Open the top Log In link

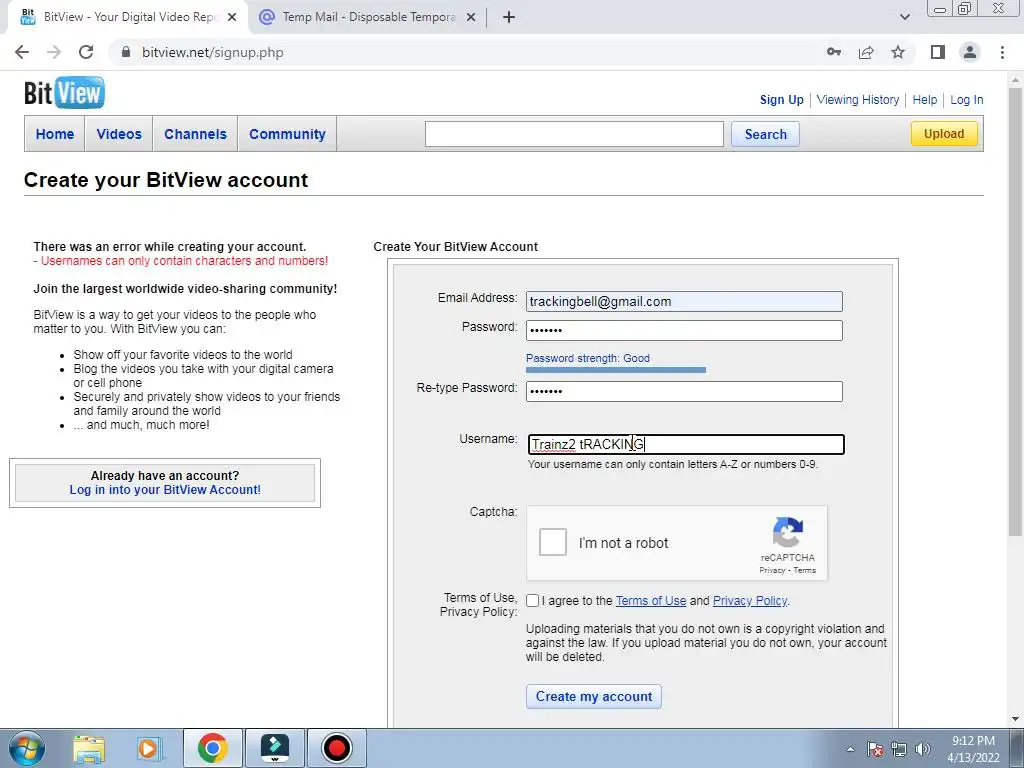tap(967, 100)
